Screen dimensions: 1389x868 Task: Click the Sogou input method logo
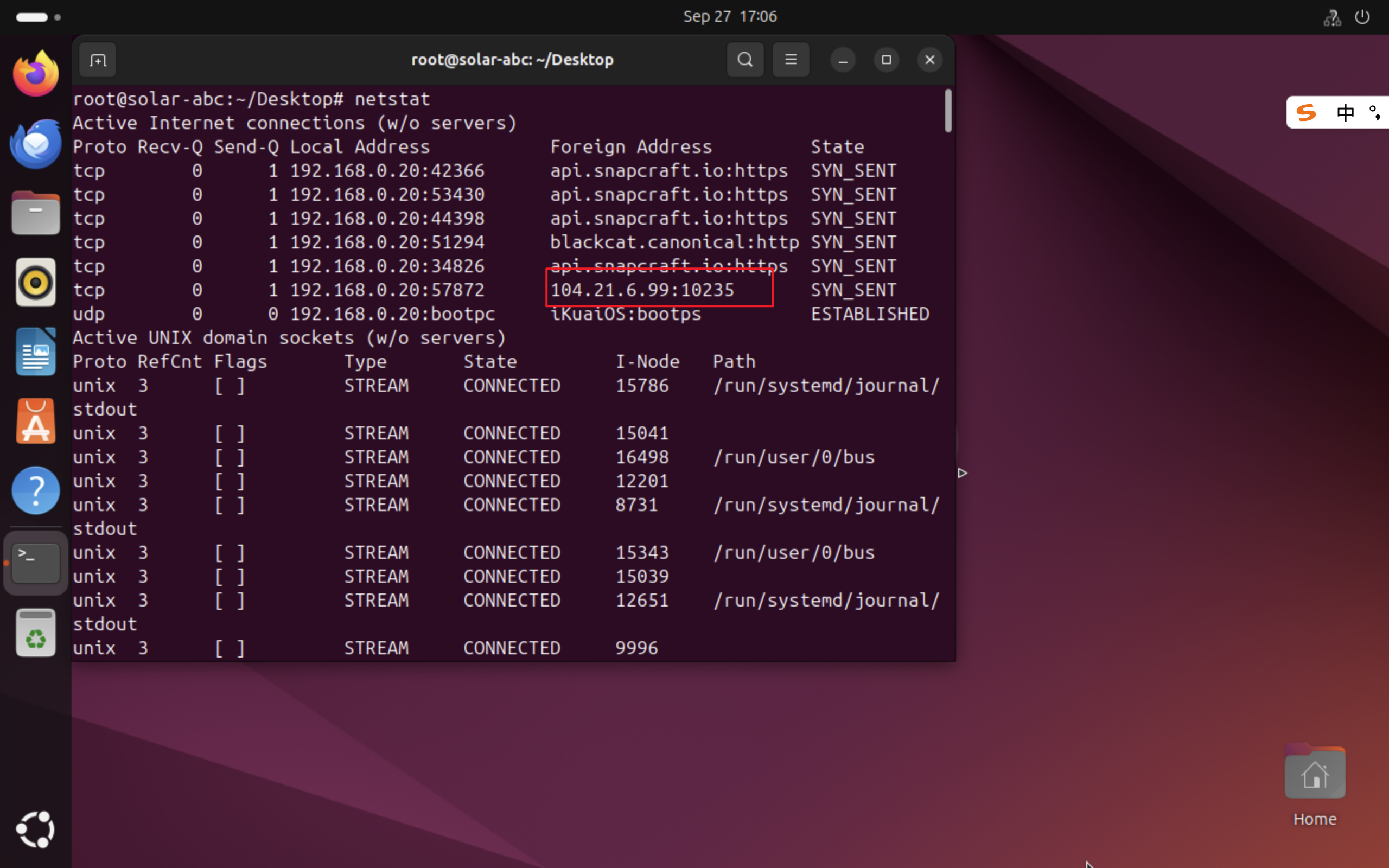point(1306,113)
